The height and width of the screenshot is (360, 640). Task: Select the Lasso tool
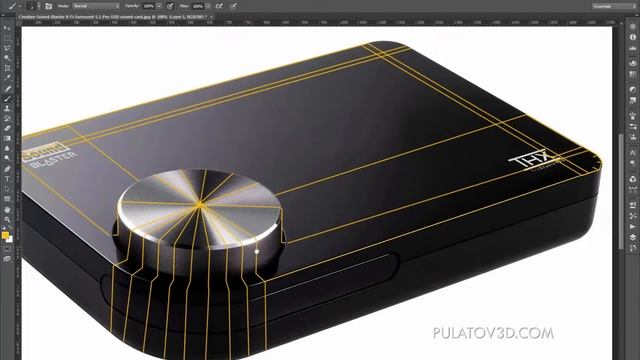point(7,48)
